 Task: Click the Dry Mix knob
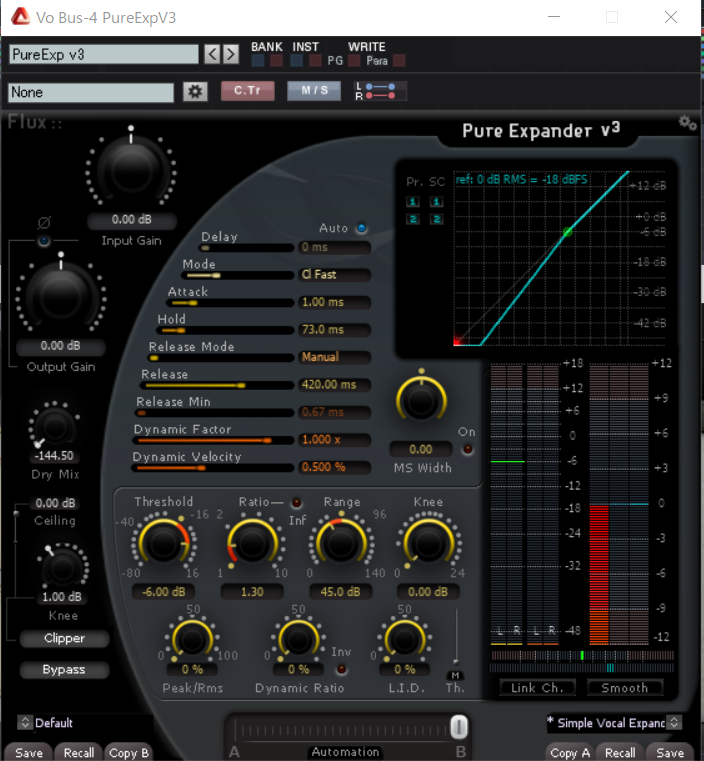pos(54,427)
